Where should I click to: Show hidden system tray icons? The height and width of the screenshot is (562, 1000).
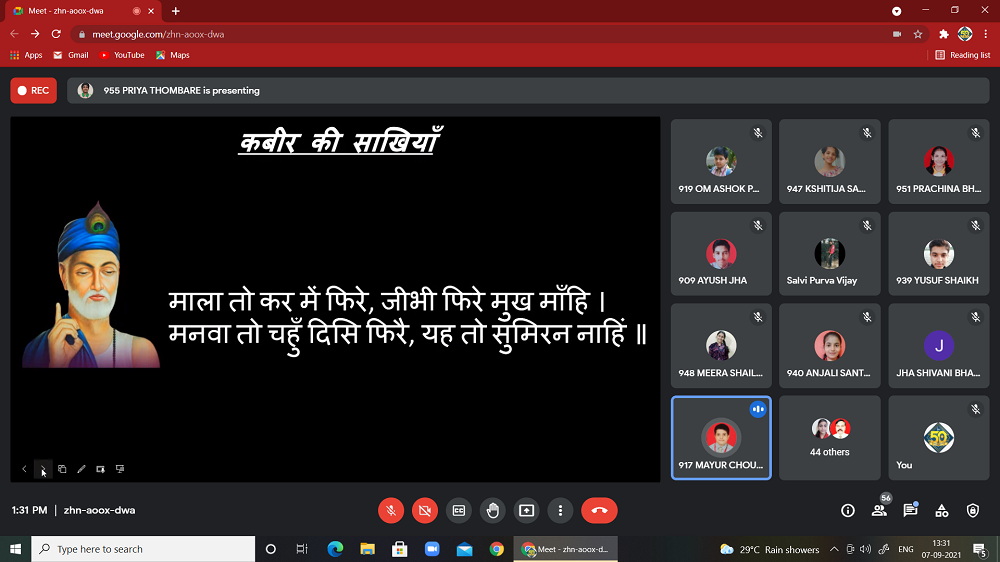tap(821, 549)
